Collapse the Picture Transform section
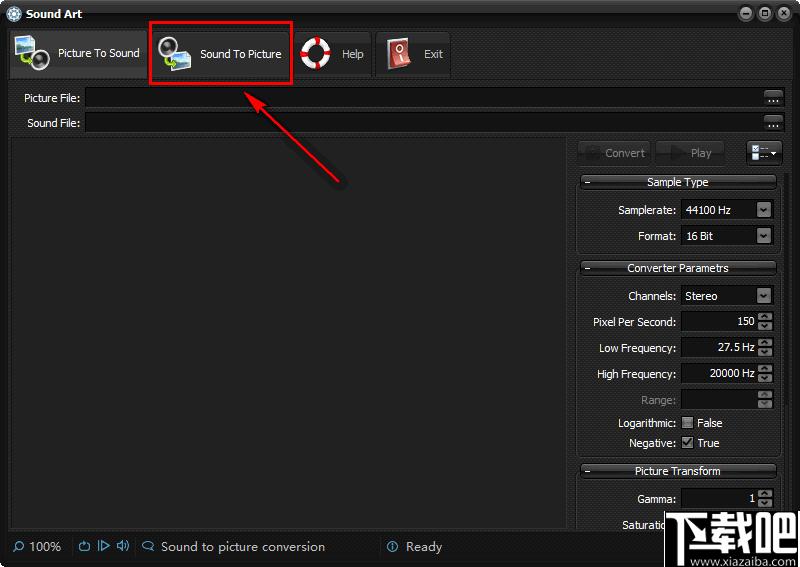The height and width of the screenshot is (567, 800). coord(588,471)
